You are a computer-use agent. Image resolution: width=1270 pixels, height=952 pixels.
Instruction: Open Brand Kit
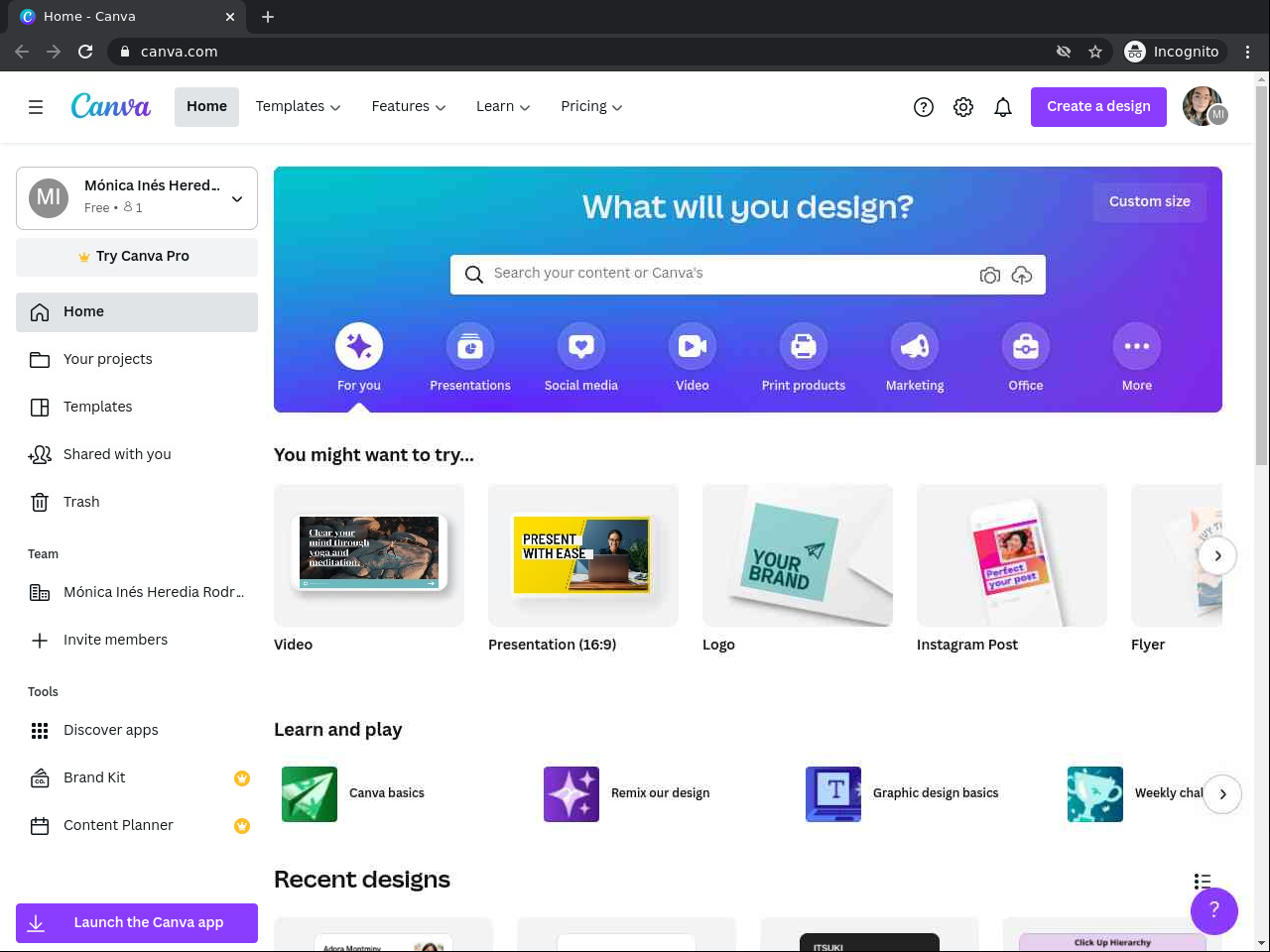[137, 778]
